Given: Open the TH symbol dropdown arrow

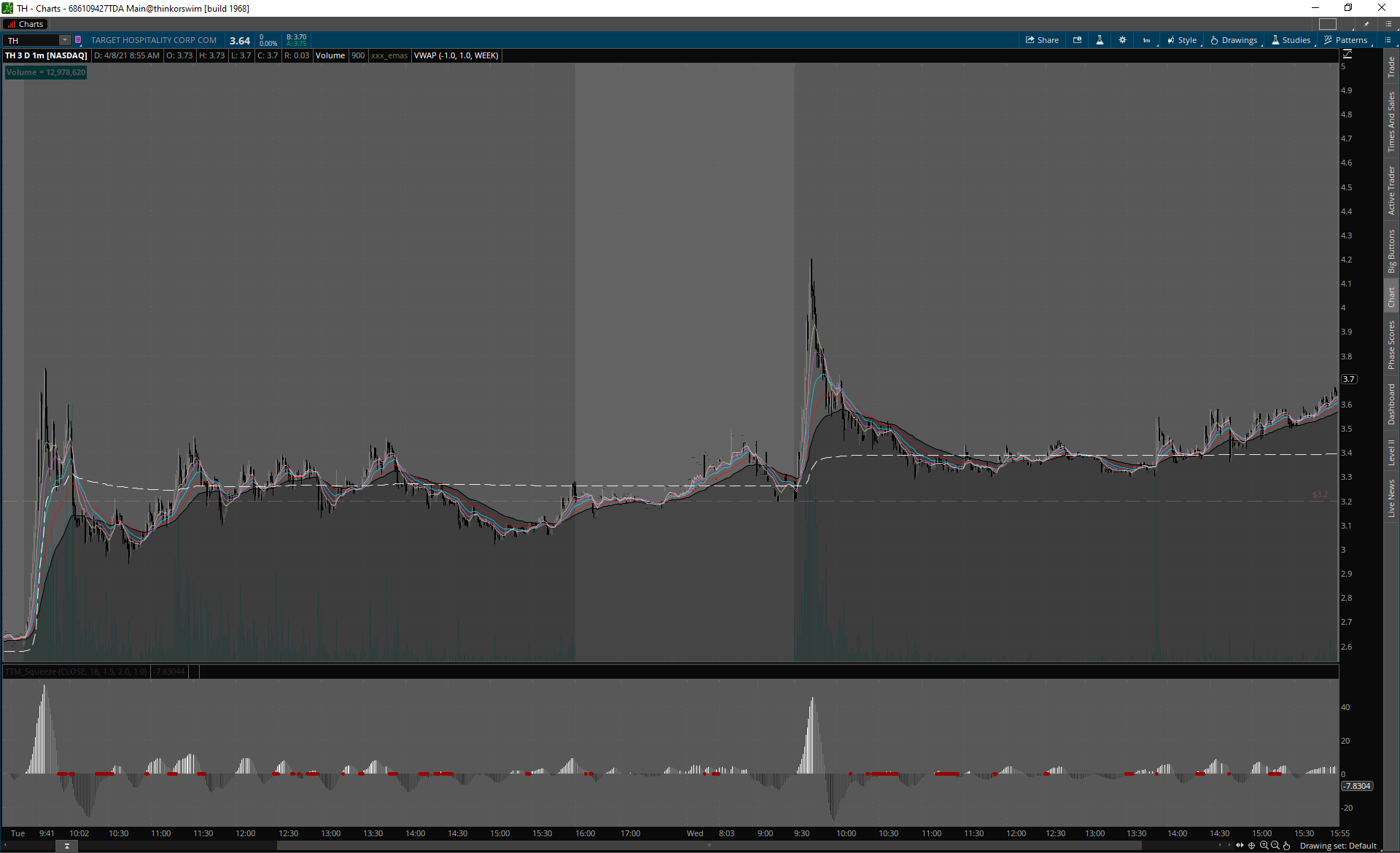Looking at the screenshot, I should pos(65,40).
